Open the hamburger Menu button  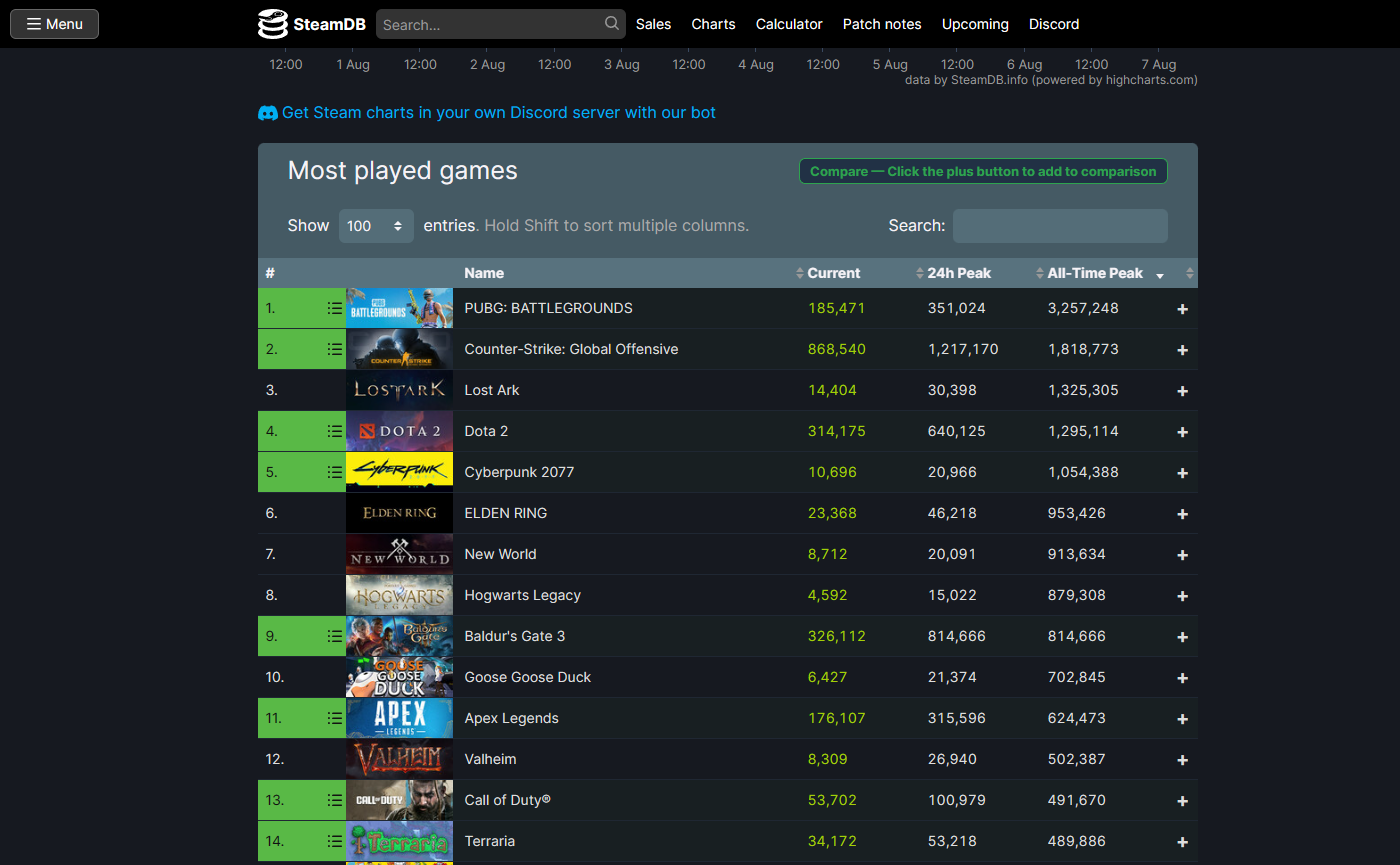(54, 24)
